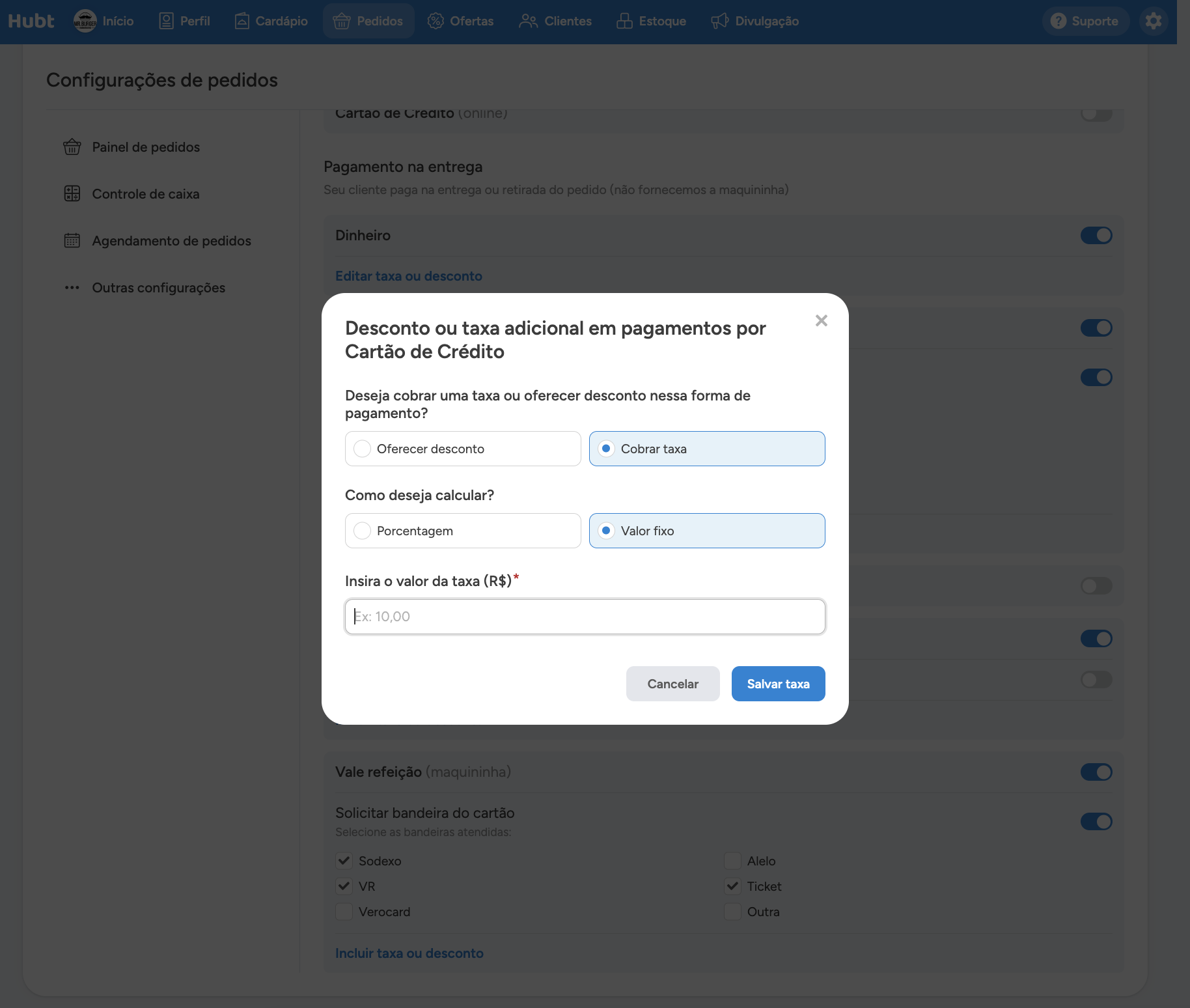Click the Cardápio menu icon
This screenshot has height=1008, width=1190.
pos(242,21)
